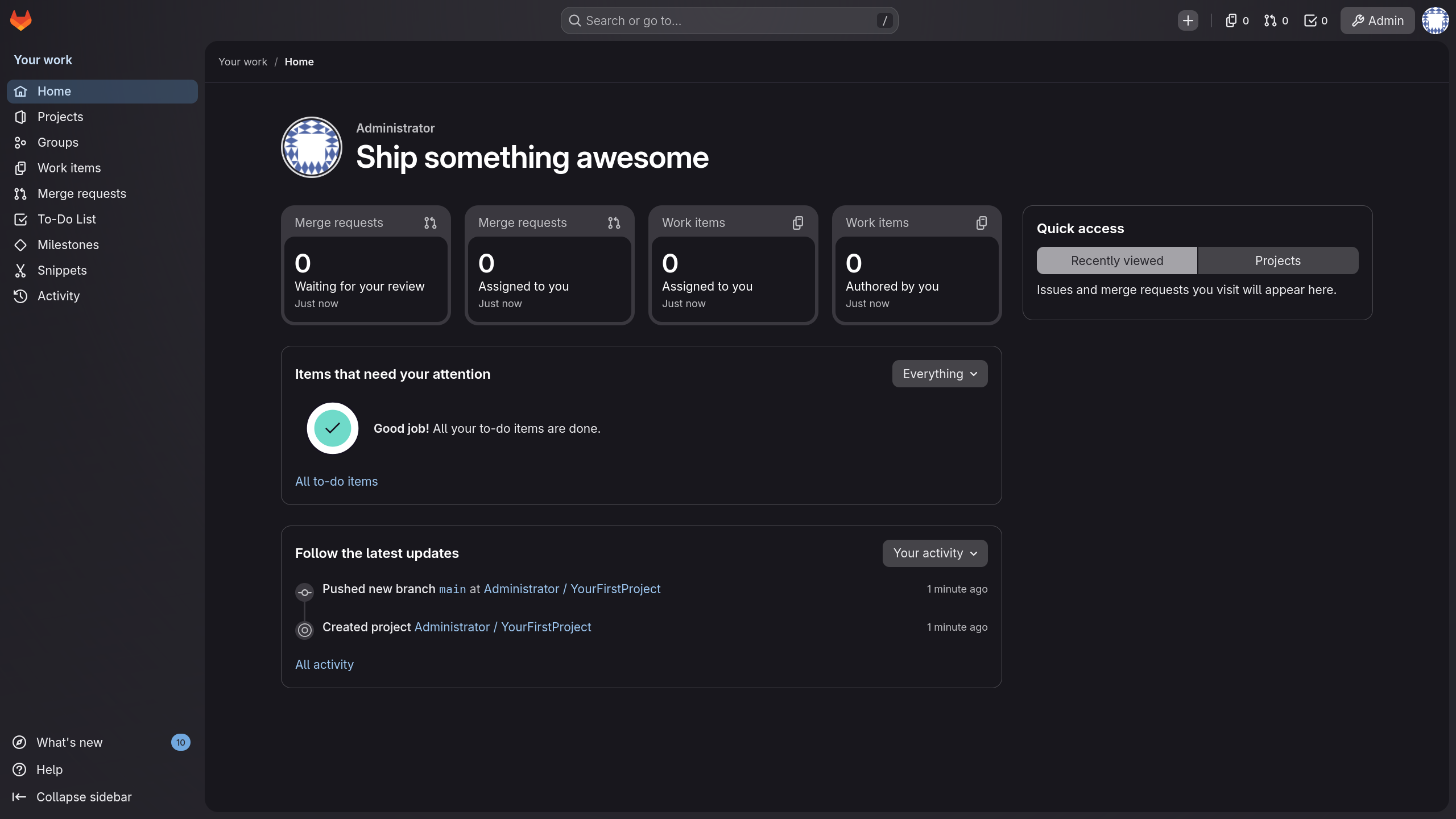Screen dimensions: 1456x819
Task: Click the slash shortcut key in search
Action: pos(884,20)
